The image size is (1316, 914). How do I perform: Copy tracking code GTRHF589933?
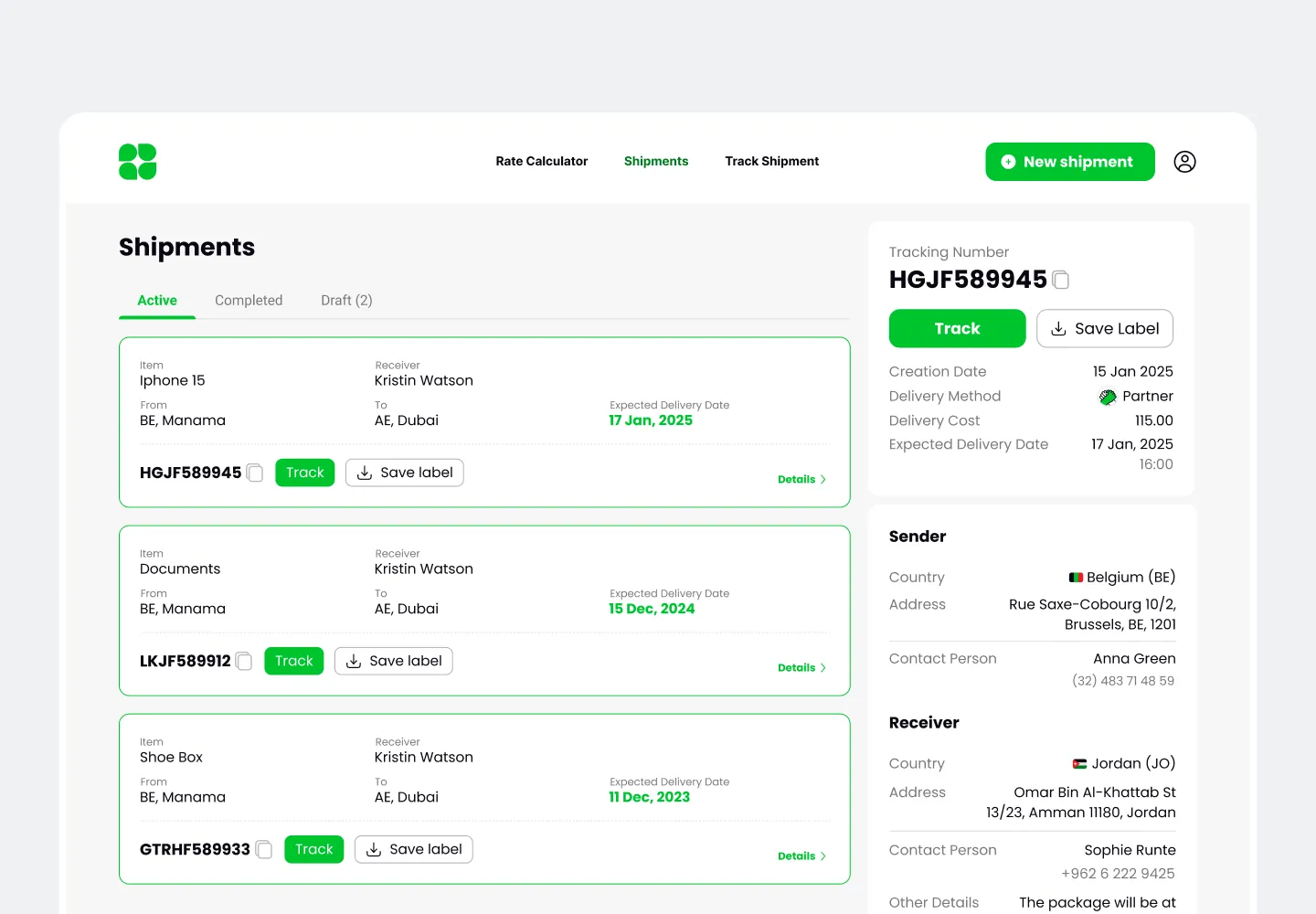click(x=264, y=849)
